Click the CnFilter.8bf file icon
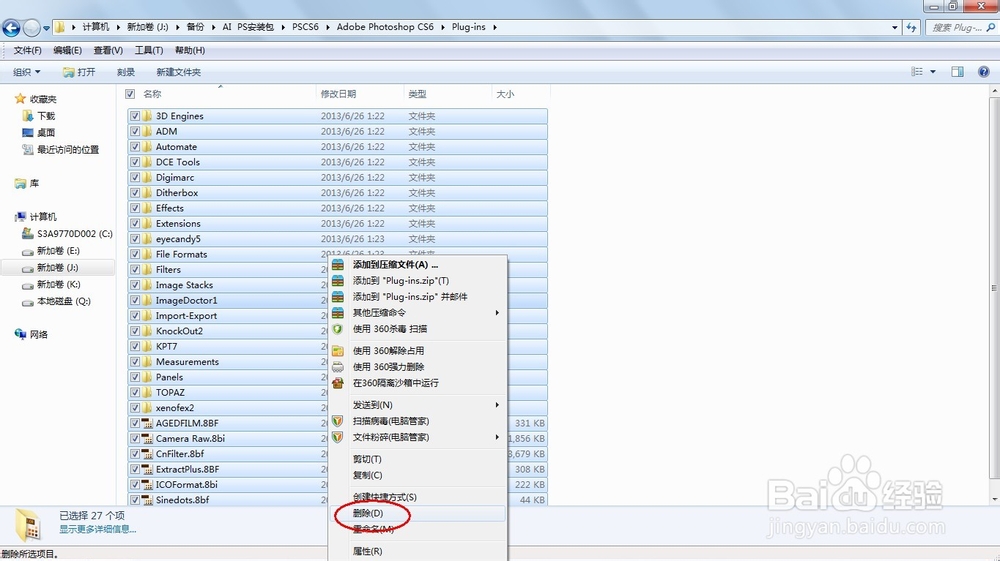1000x561 pixels. [147, 454]
